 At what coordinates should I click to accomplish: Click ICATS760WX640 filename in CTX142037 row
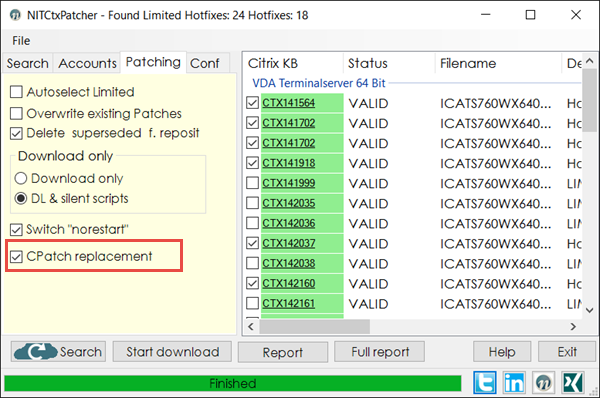(x=495, y=243)
